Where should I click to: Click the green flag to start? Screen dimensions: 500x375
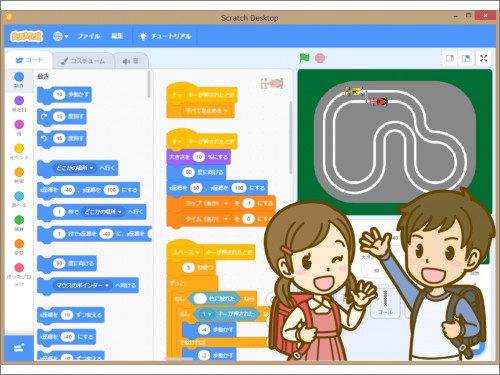click(x=304, y=58)
